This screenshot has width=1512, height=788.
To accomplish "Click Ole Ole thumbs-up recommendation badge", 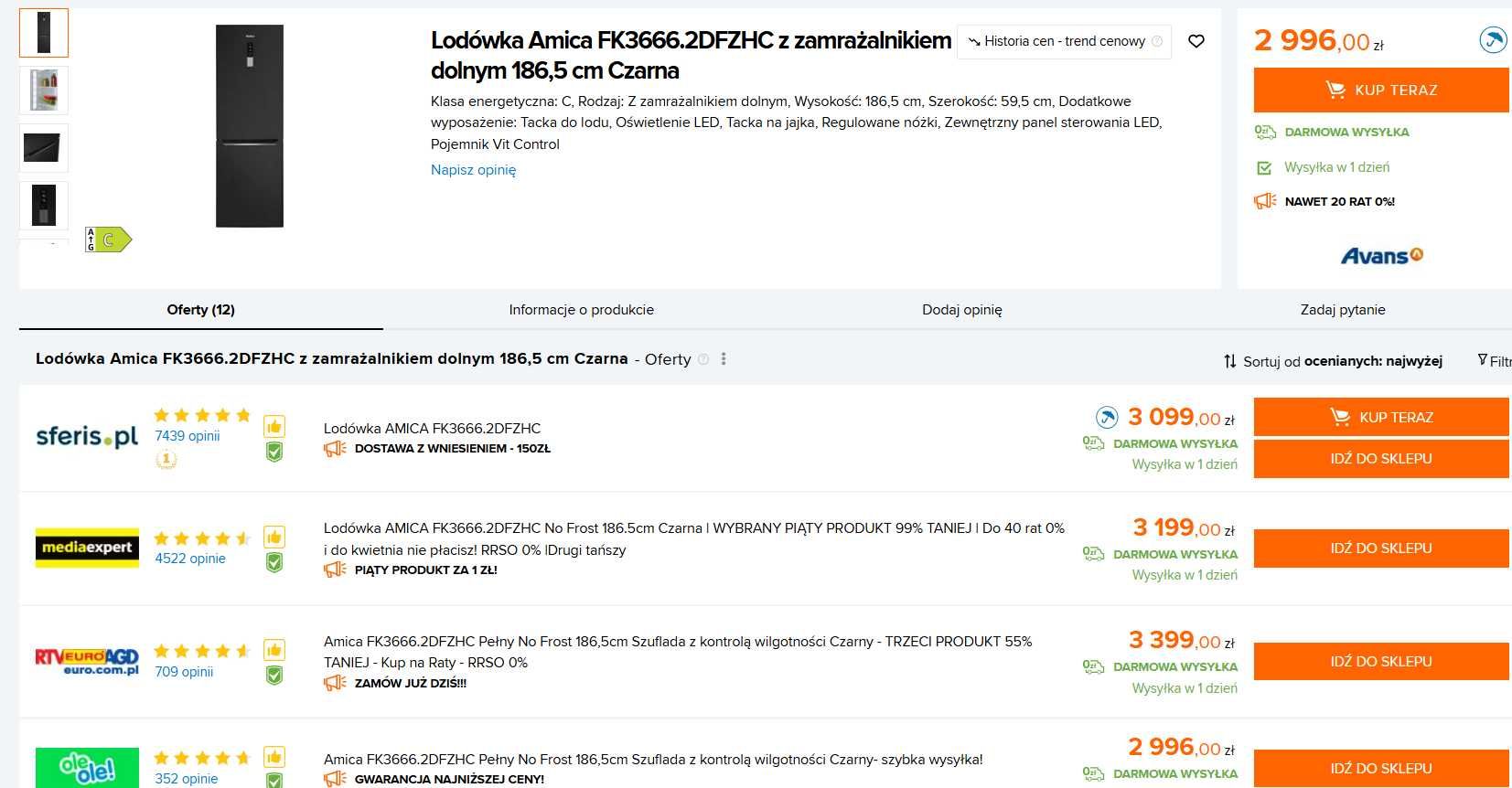I will coord(274,757).
